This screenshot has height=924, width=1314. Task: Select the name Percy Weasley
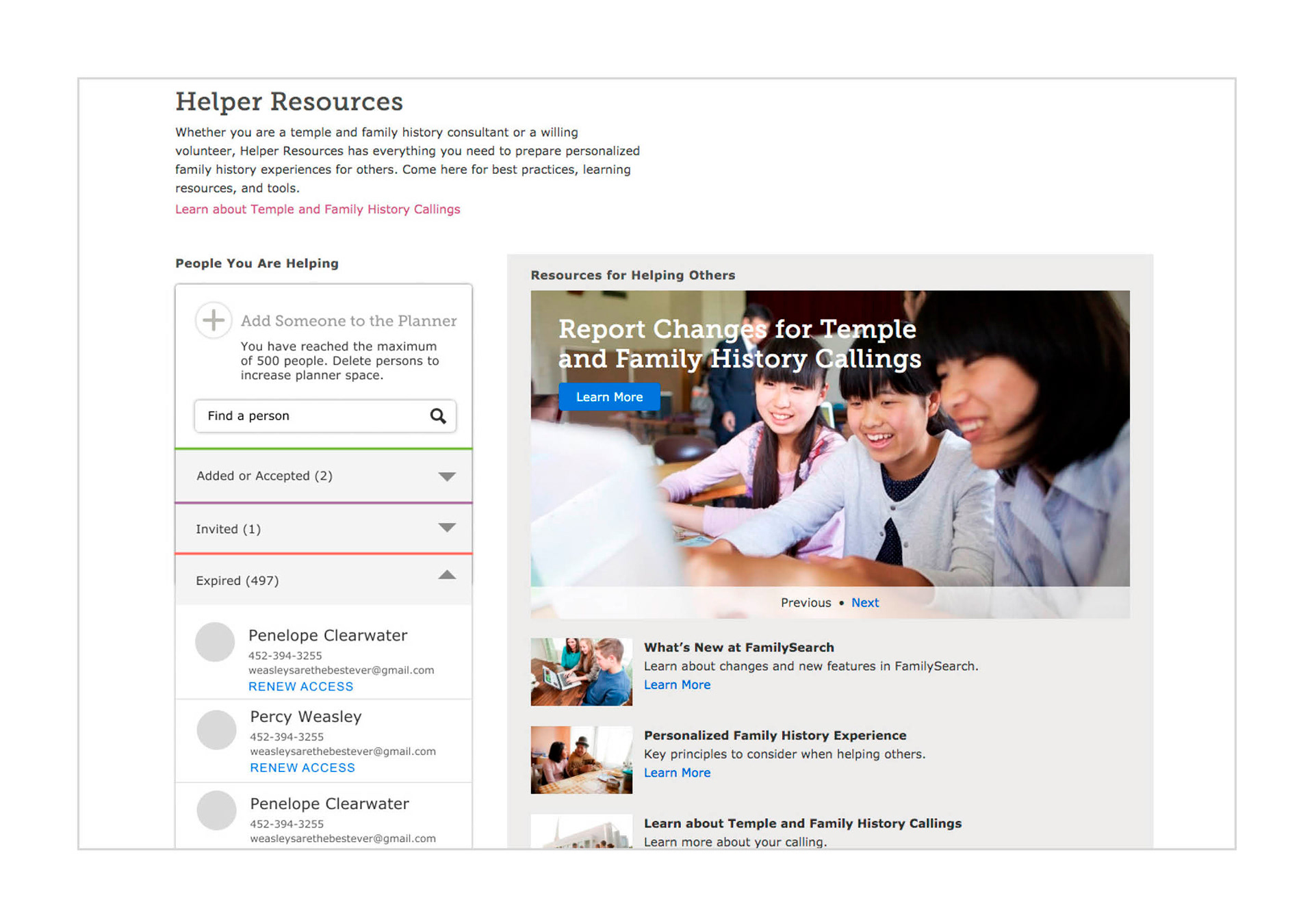[305, 717]
